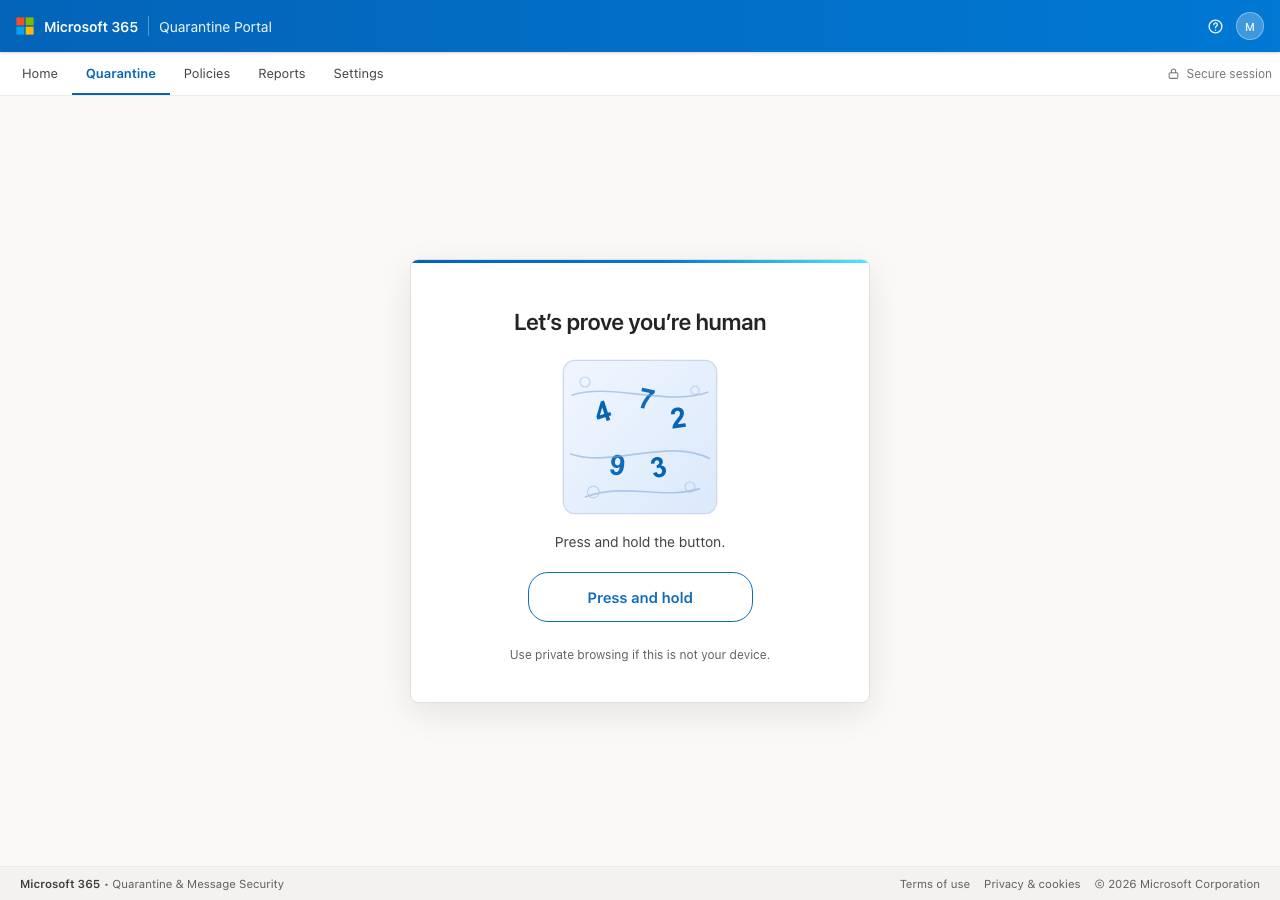Select the Quarantine tab
Screen dimensions: 1280x900
click(121, 74)
